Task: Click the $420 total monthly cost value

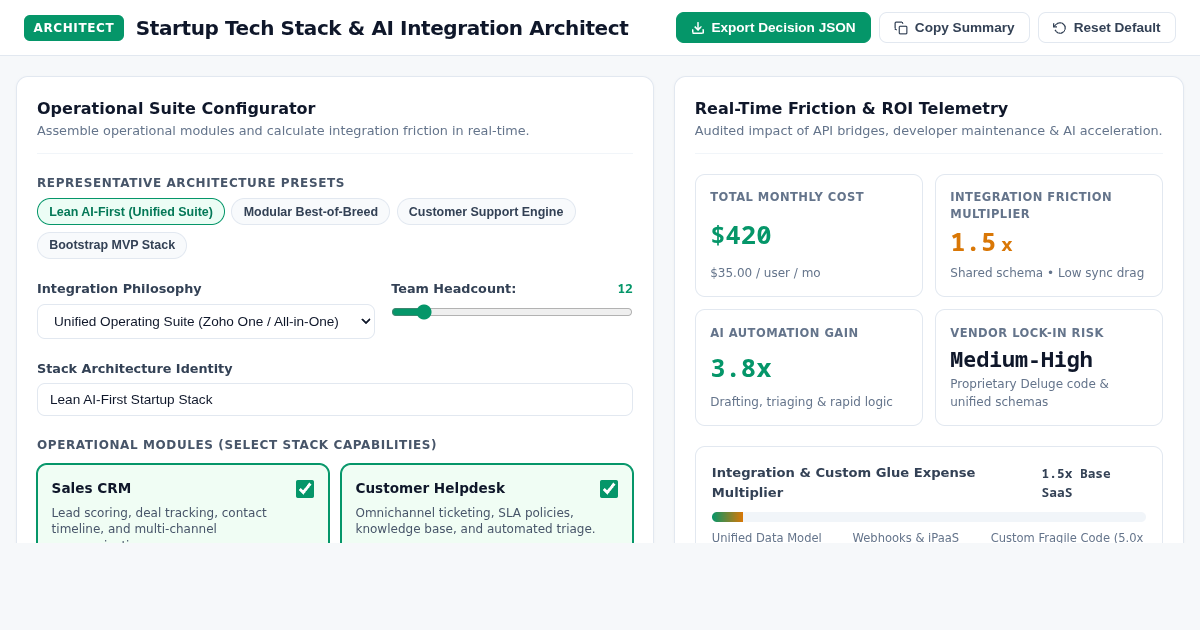Action: point(741,236)
